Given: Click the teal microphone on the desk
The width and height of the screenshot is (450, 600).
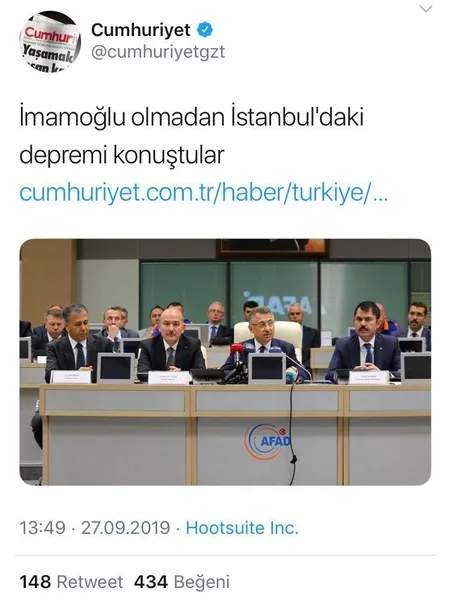Looking at the screenshot, I should click(291, 372).
